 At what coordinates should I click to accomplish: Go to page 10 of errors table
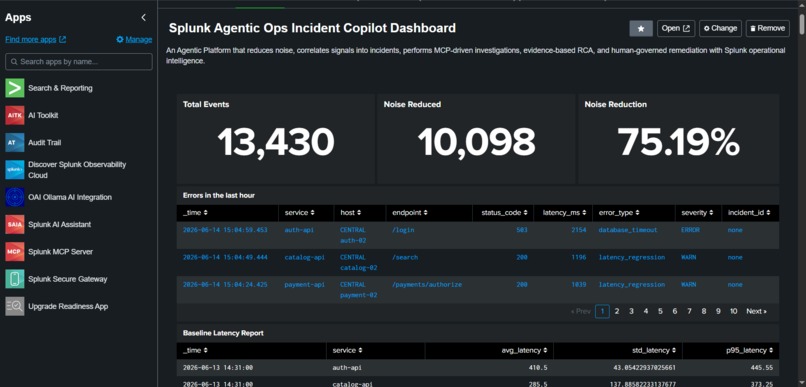point(734,311)
